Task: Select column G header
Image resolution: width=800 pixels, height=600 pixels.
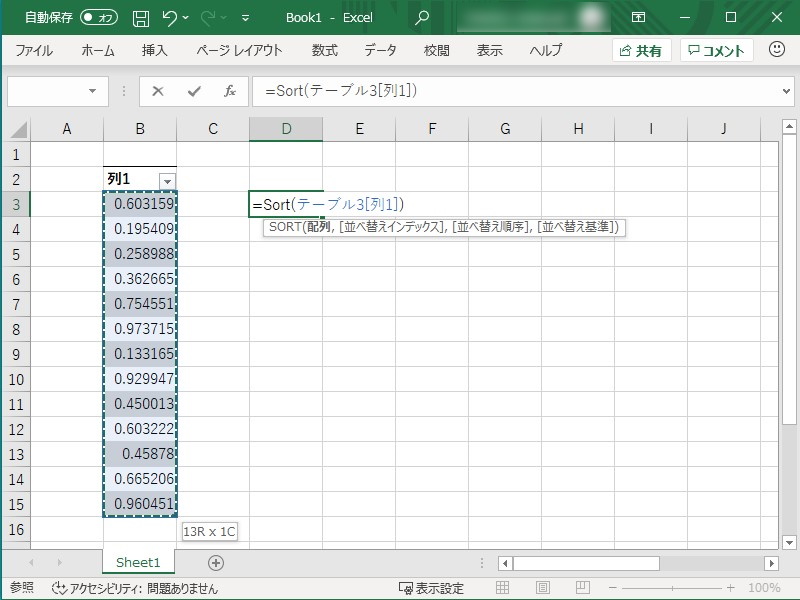Action: coord(505,129)
